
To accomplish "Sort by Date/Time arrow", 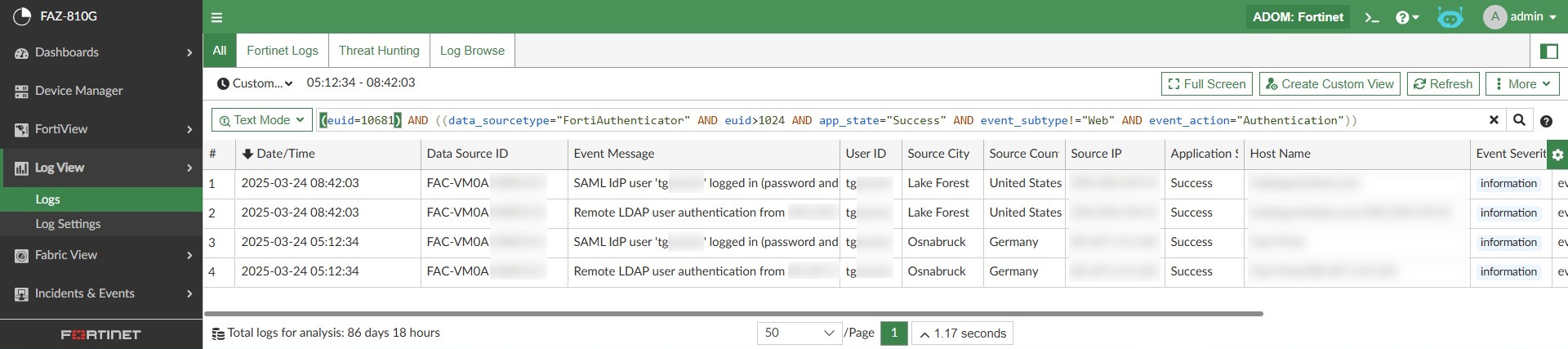I will tap(247, 154).
